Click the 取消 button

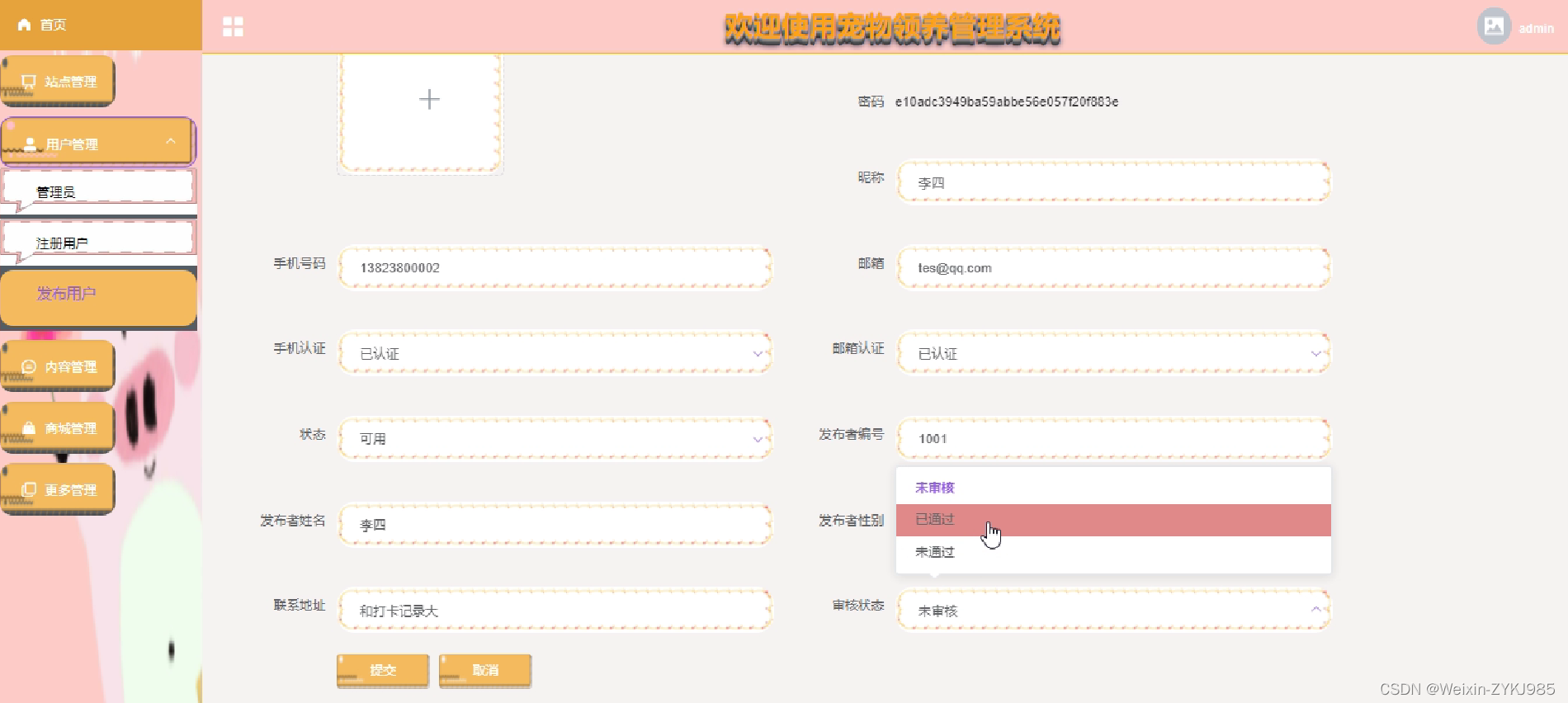(x=485, y=670)
